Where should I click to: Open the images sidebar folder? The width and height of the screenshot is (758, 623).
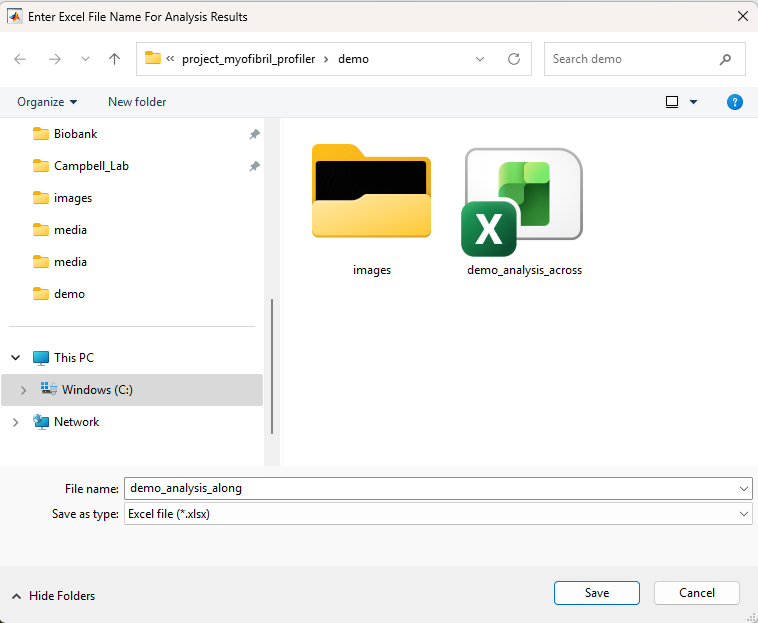73,198
